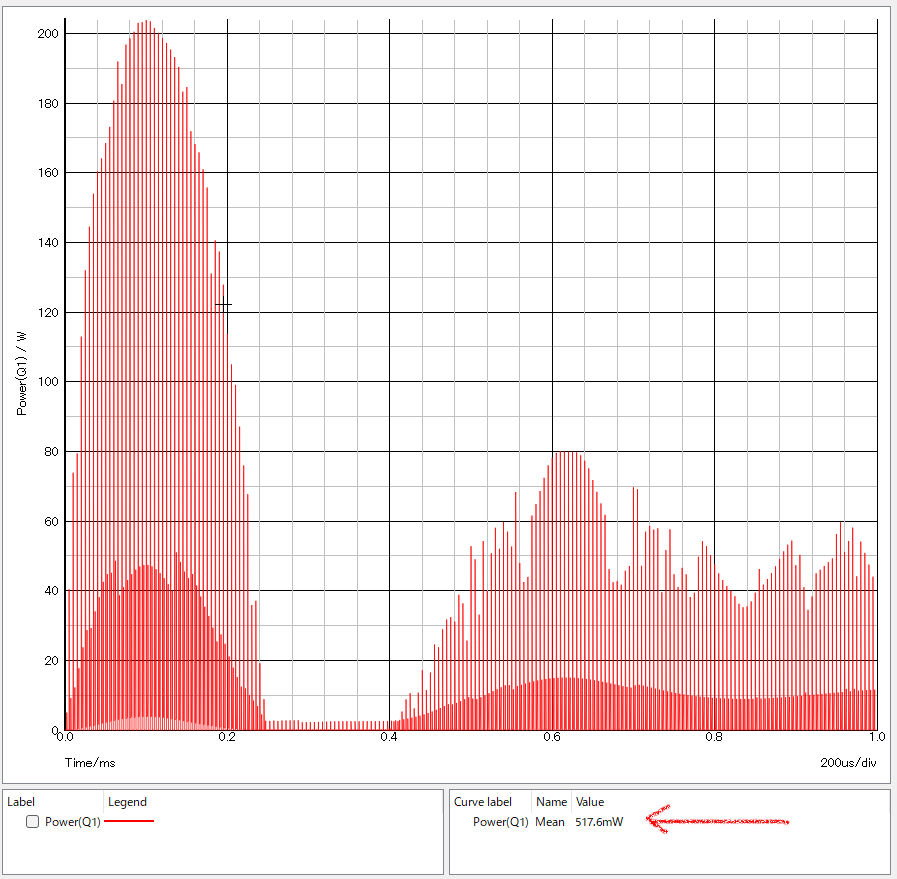
Task: Toggle the Power(Q1) curve checkbox
Action: coord(32,822)
